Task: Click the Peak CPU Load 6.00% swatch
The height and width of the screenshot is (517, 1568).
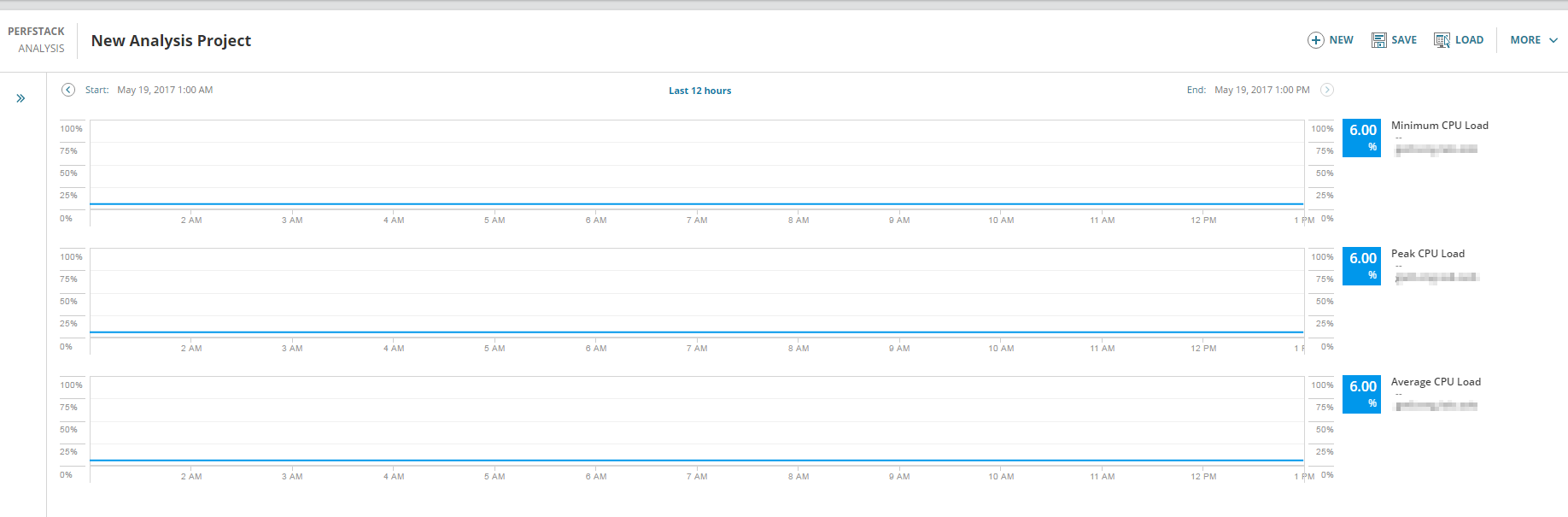Action: 1361,267
